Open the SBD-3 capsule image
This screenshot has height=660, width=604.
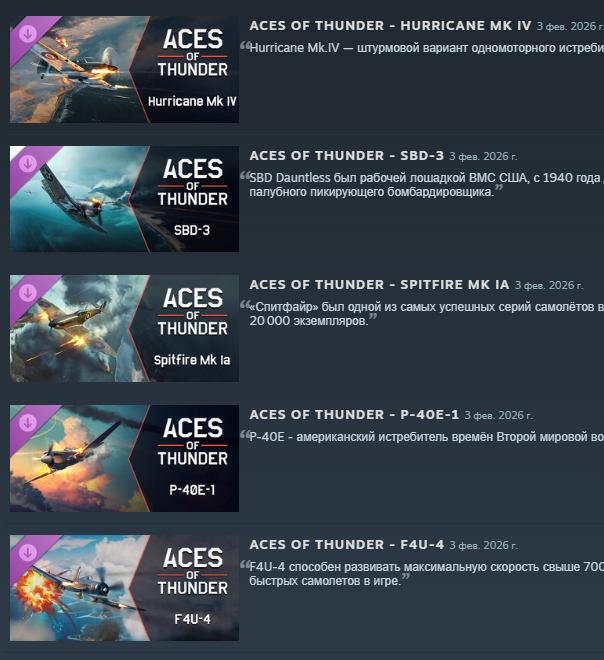tap(124, 199)
